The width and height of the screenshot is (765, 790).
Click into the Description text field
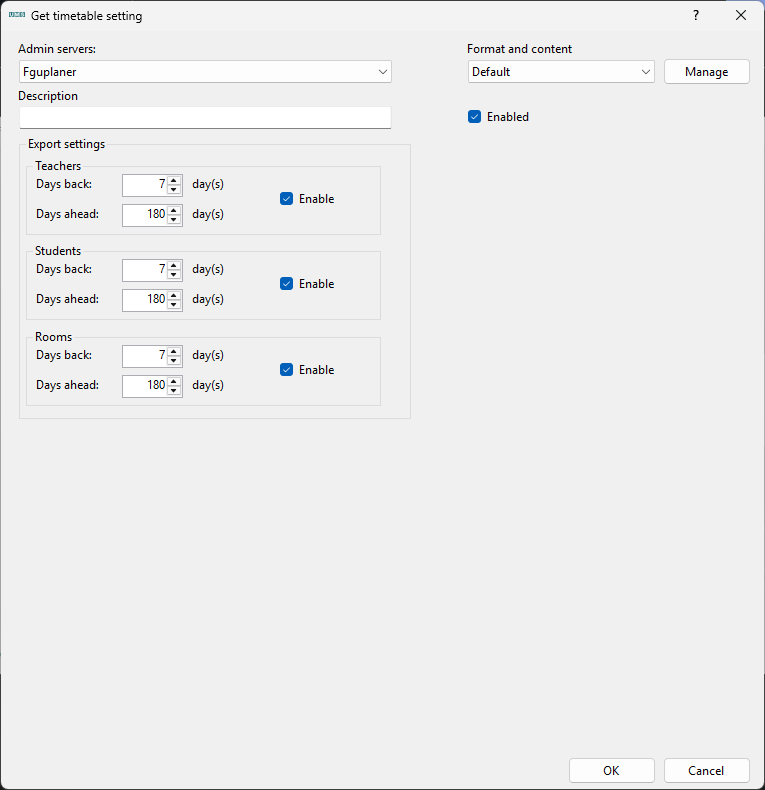coord(205,118)
